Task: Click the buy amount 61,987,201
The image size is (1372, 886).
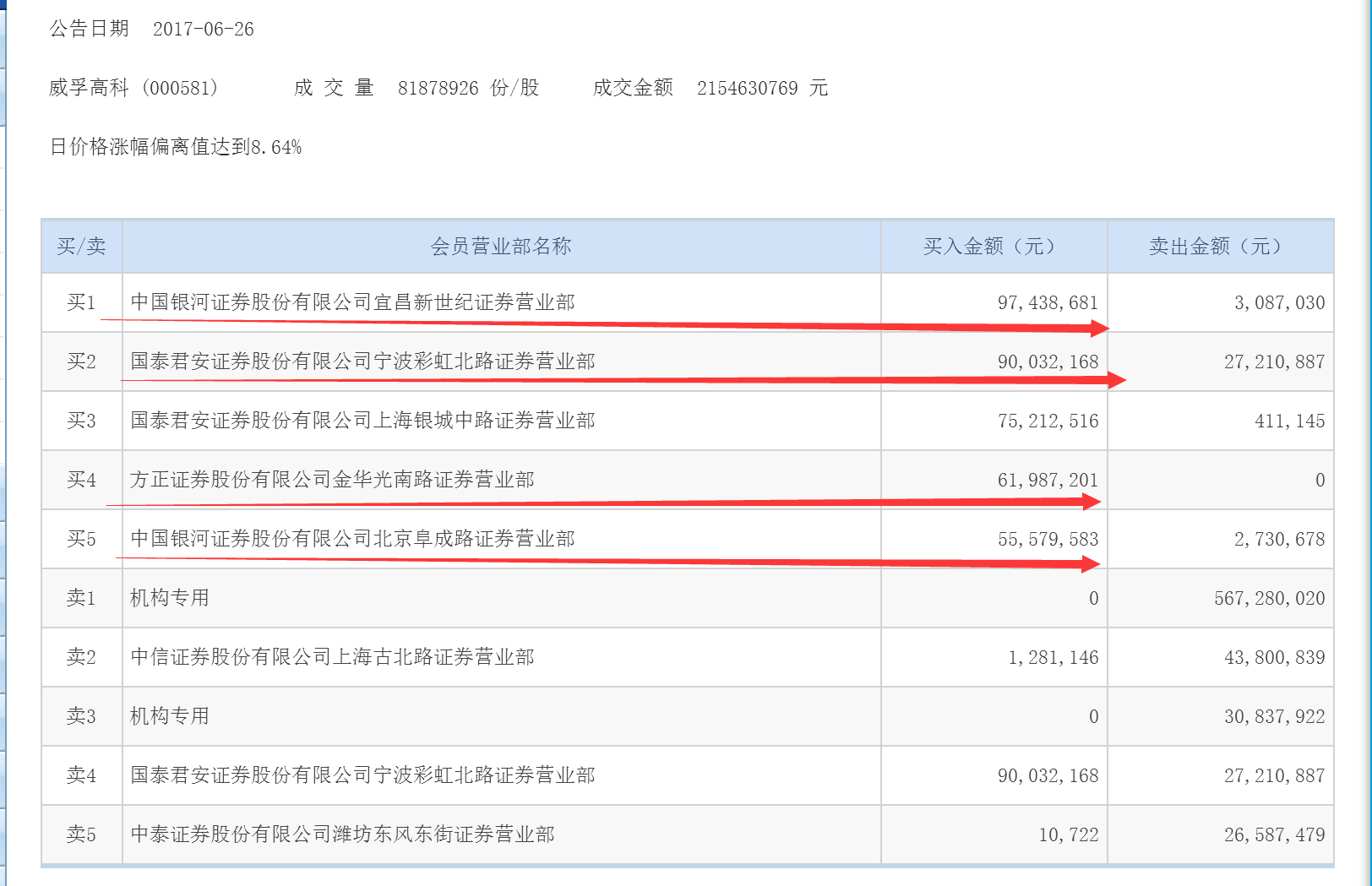Action: (x=1048, y=480)
